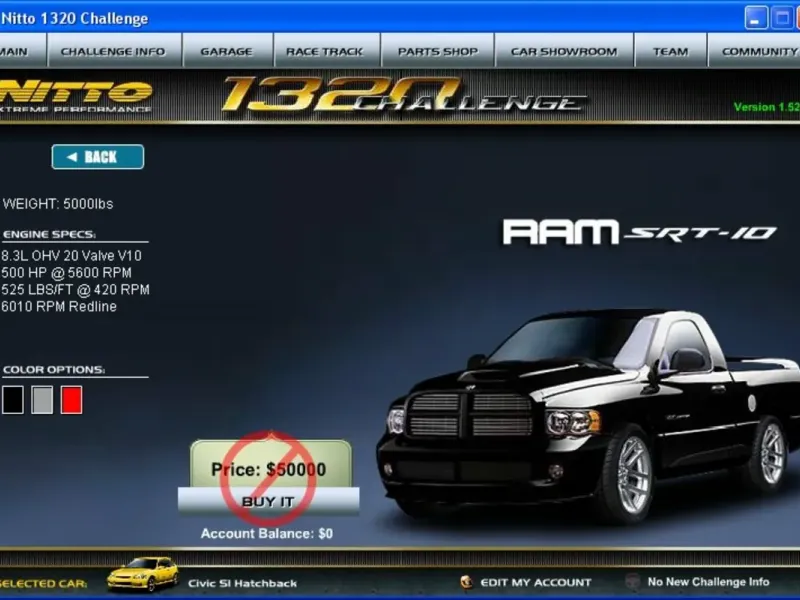
Task: Click the Price: $50000 label
Action: pos(268,469)
